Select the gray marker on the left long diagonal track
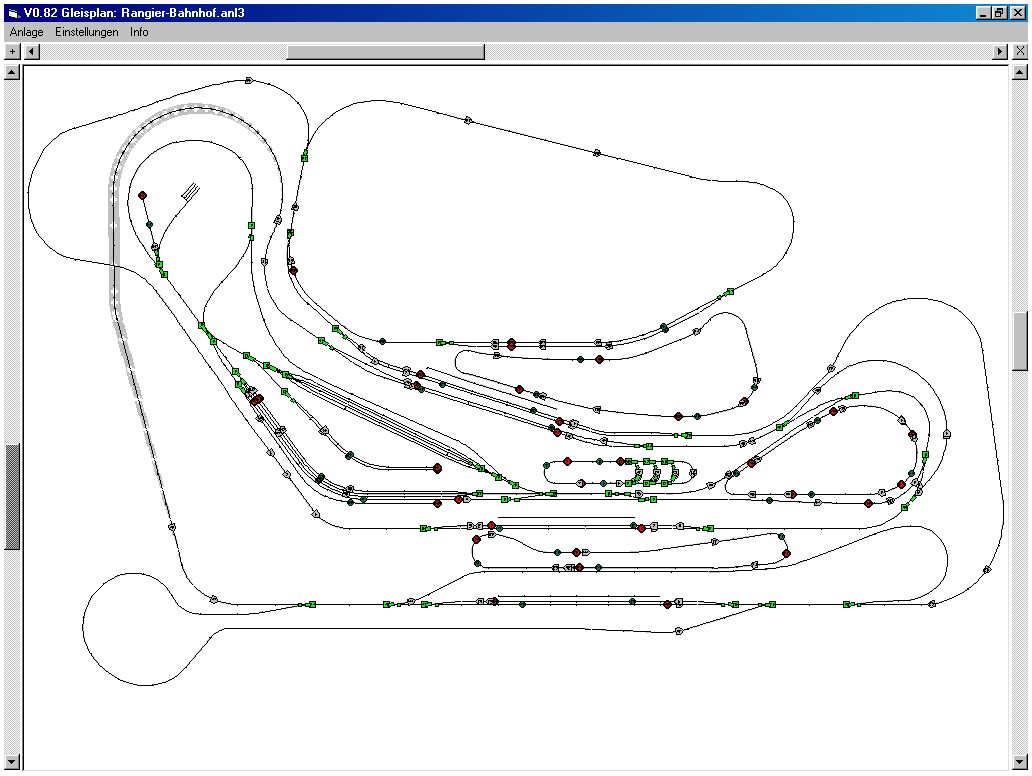1032x776 pixels. [172, 526]
